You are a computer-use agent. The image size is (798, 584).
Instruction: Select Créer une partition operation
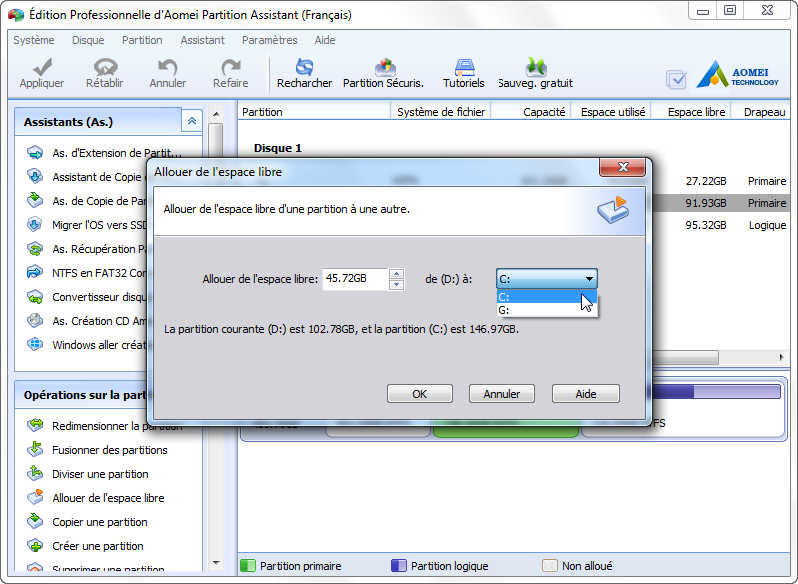[x=85, y=546]
